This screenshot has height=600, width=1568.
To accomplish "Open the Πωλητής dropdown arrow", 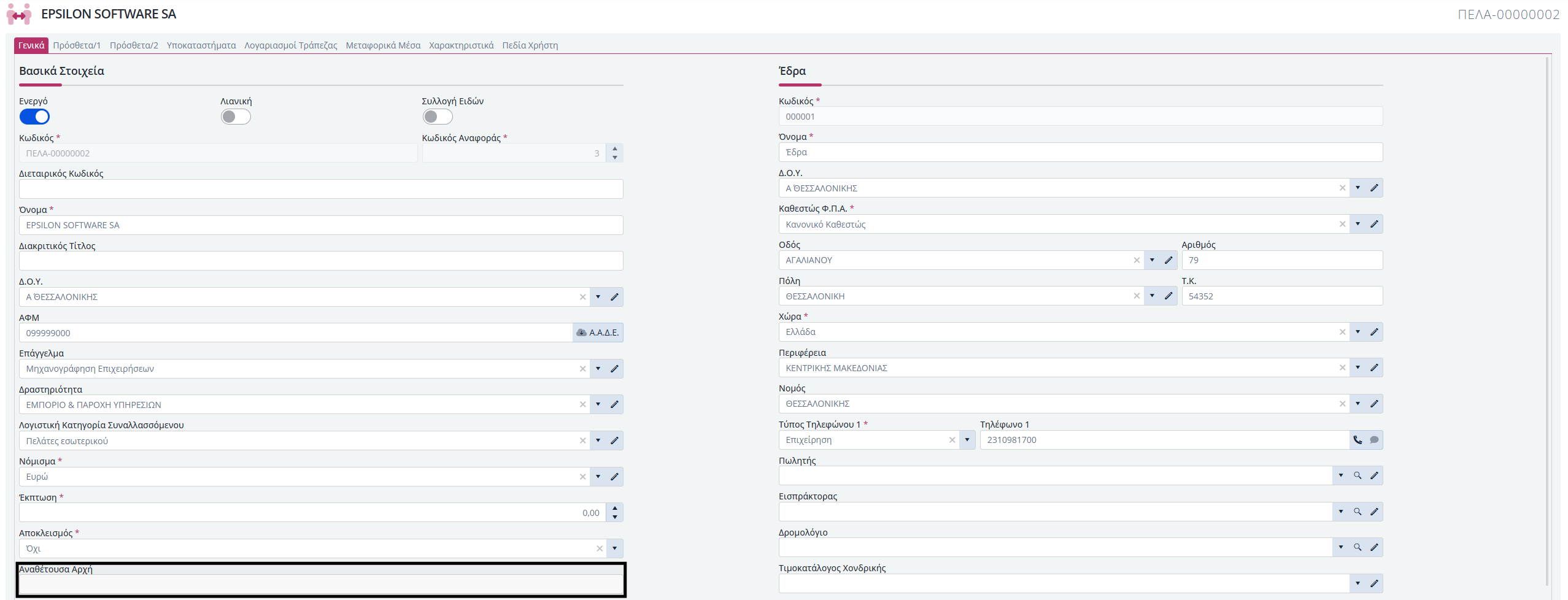I will (1341, 475).
